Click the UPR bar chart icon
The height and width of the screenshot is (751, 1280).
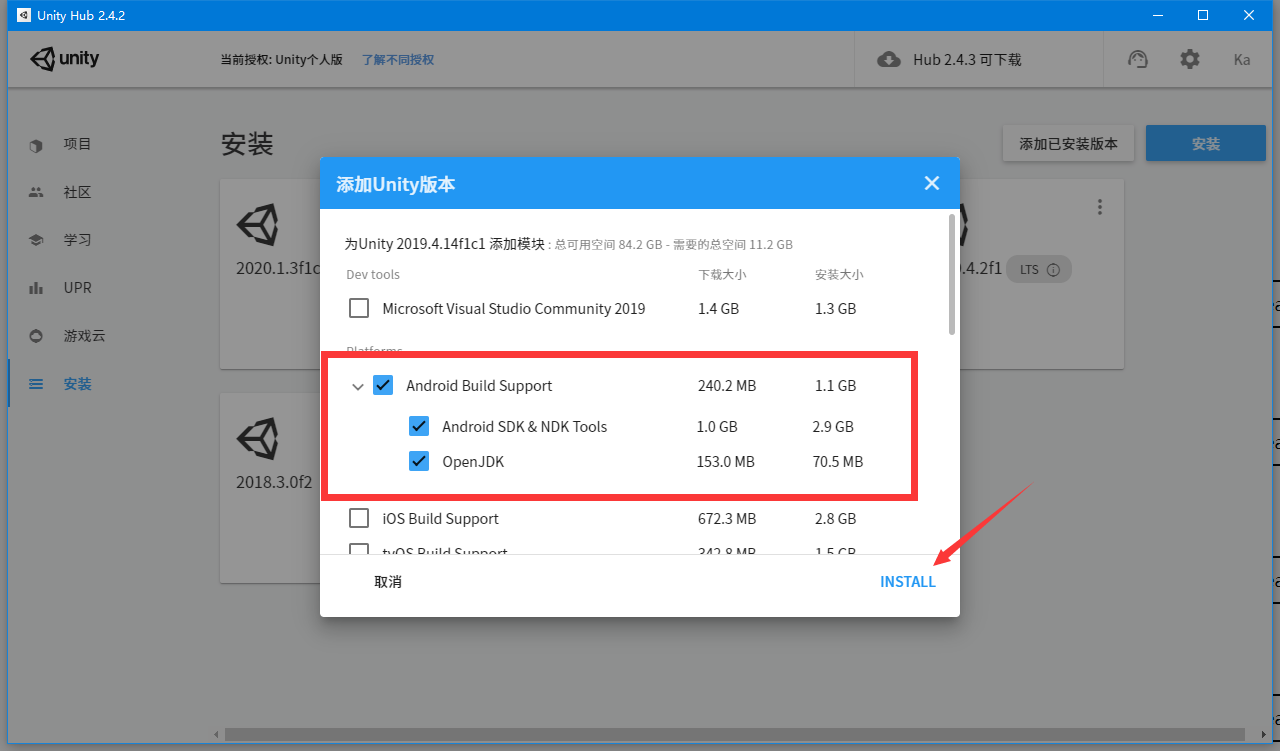tap(36, 288)
